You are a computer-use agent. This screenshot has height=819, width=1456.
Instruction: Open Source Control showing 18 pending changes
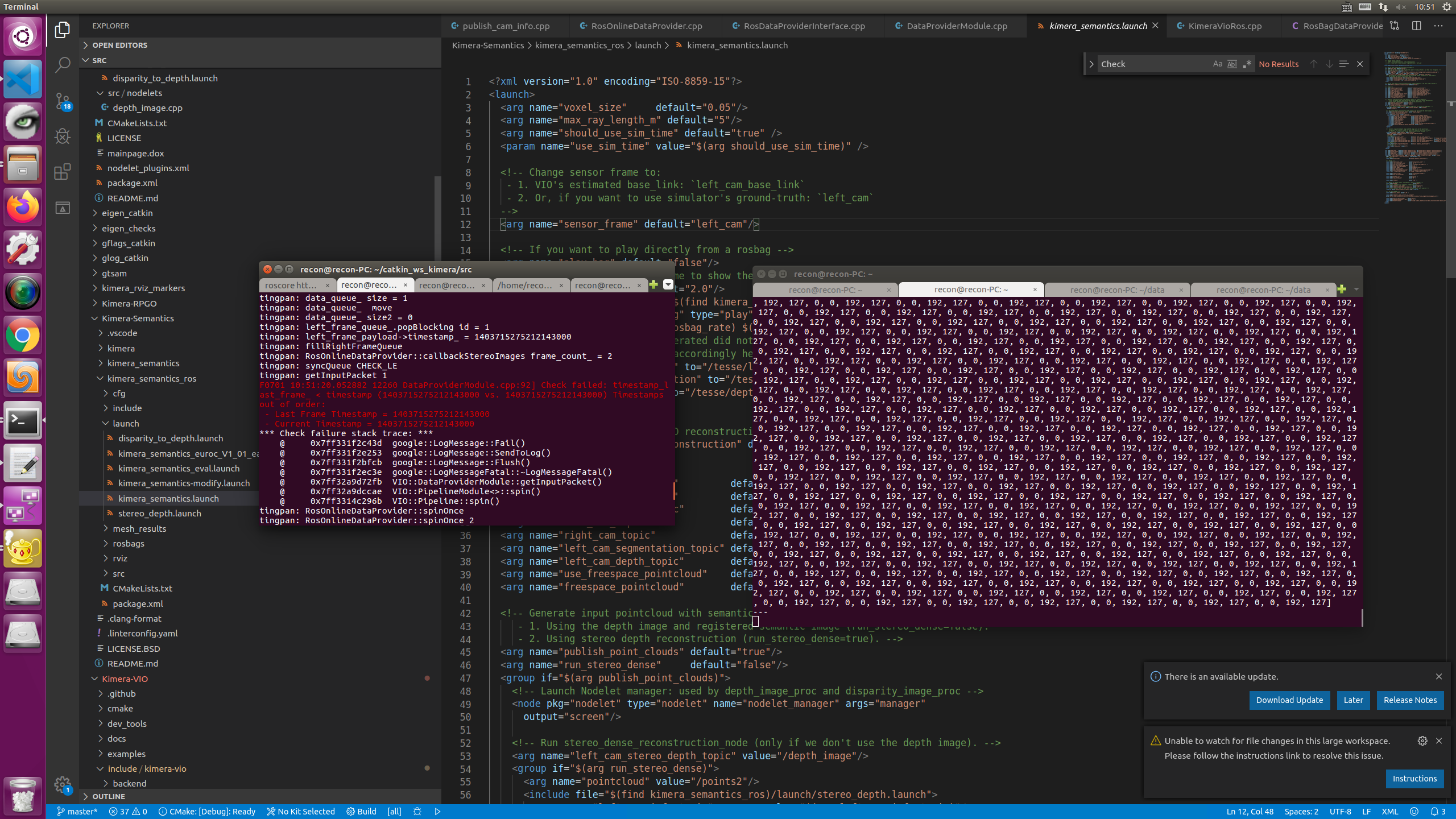[x=63, y=101]
